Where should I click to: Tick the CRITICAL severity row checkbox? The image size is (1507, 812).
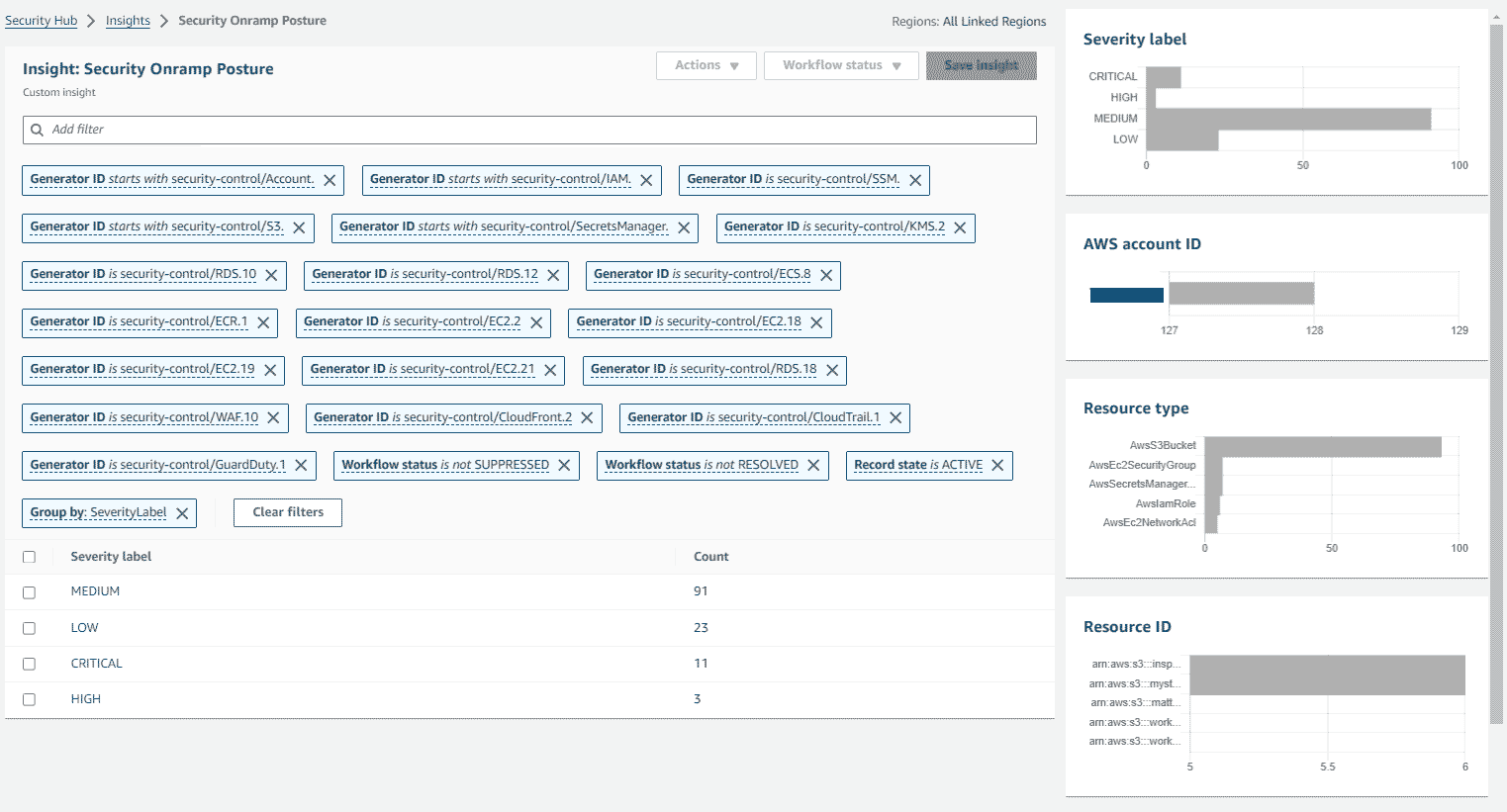[30, 665]
